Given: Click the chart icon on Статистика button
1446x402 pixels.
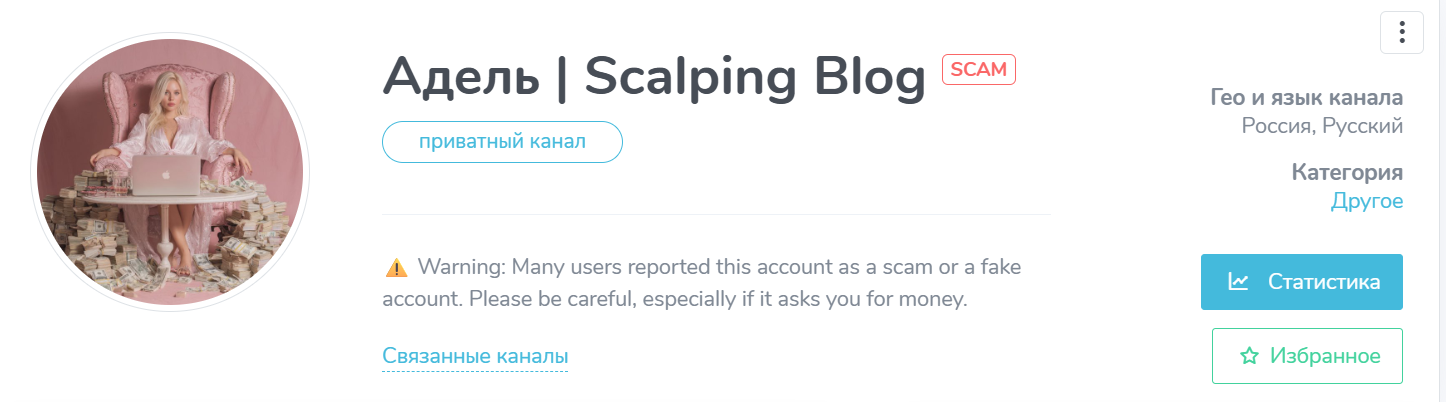Looking at the screenshot, I should pyautogui.click(x=1238, y=282).
